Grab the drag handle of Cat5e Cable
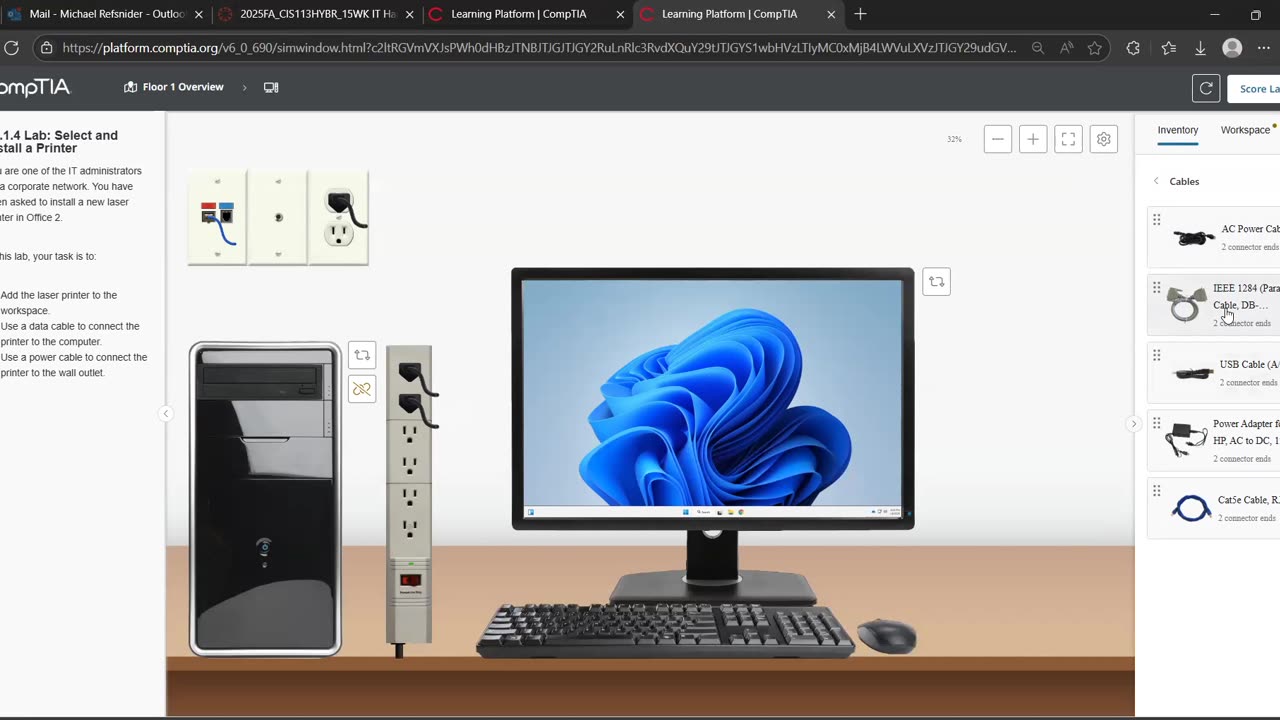1280x720 pixels. [1156, 490]
